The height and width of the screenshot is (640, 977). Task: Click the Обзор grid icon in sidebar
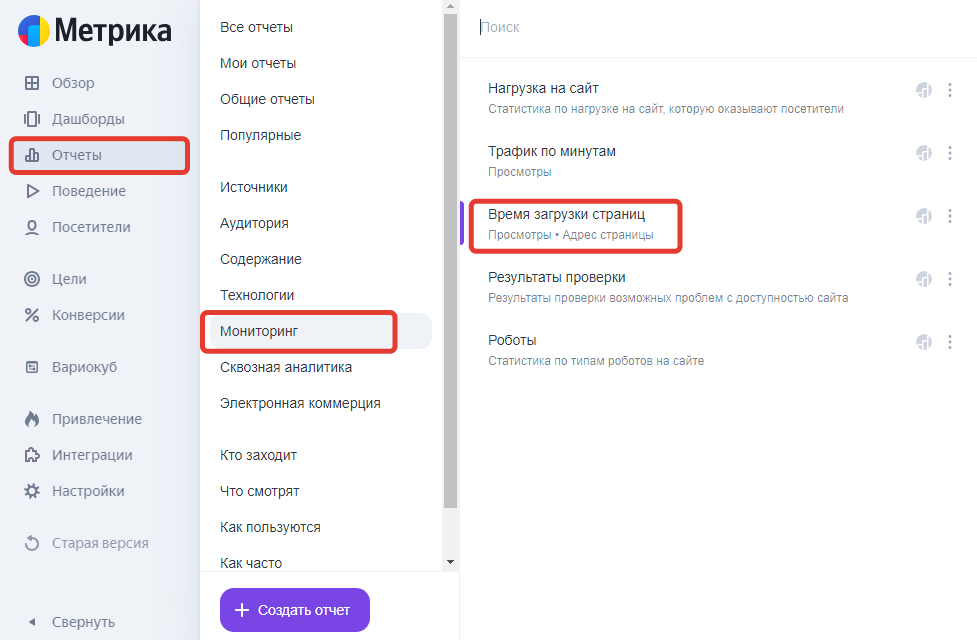tap(32, 83)
